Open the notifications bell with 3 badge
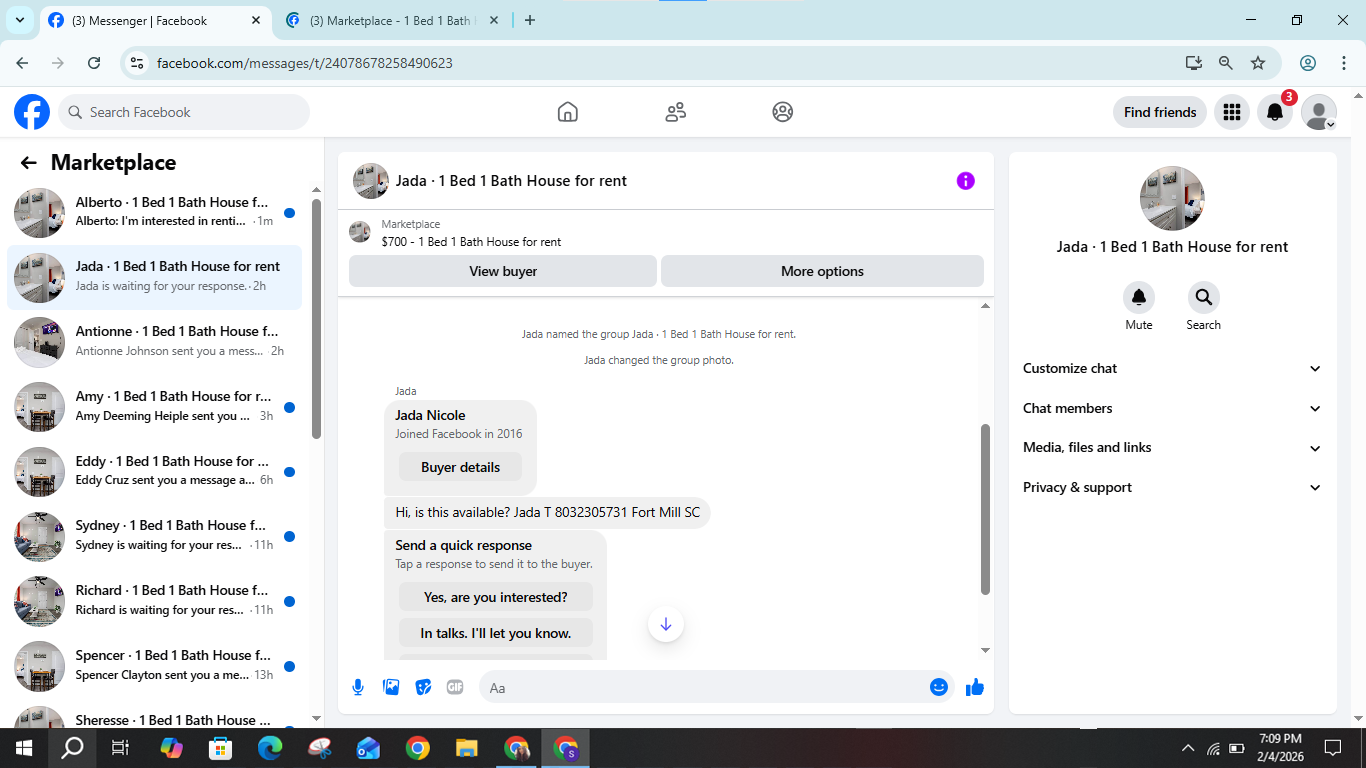This screenshot has height=768, width=1366. click(1275, 112)
